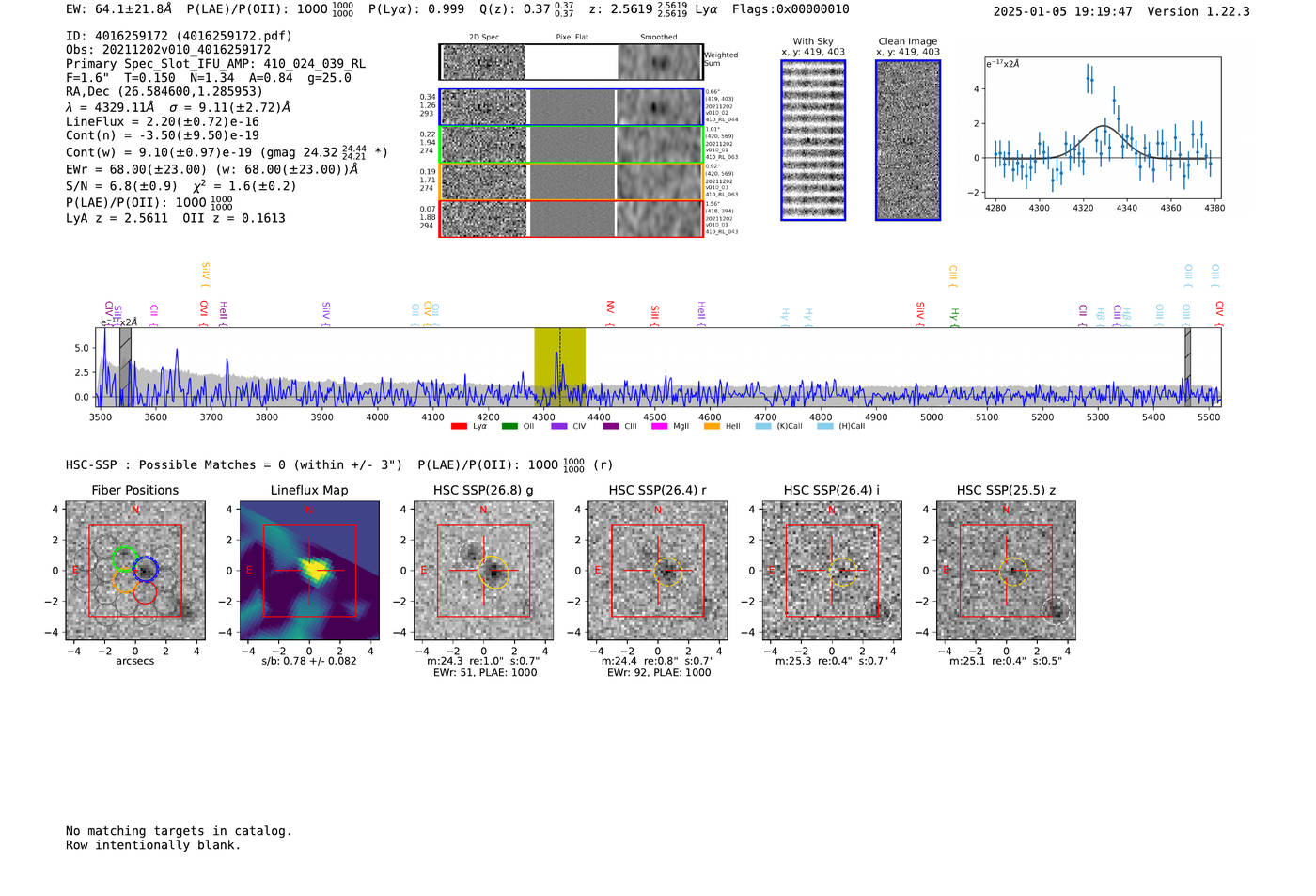Select the CIII legend entry
The image size is (1316, 896).
tap(619, 426)
